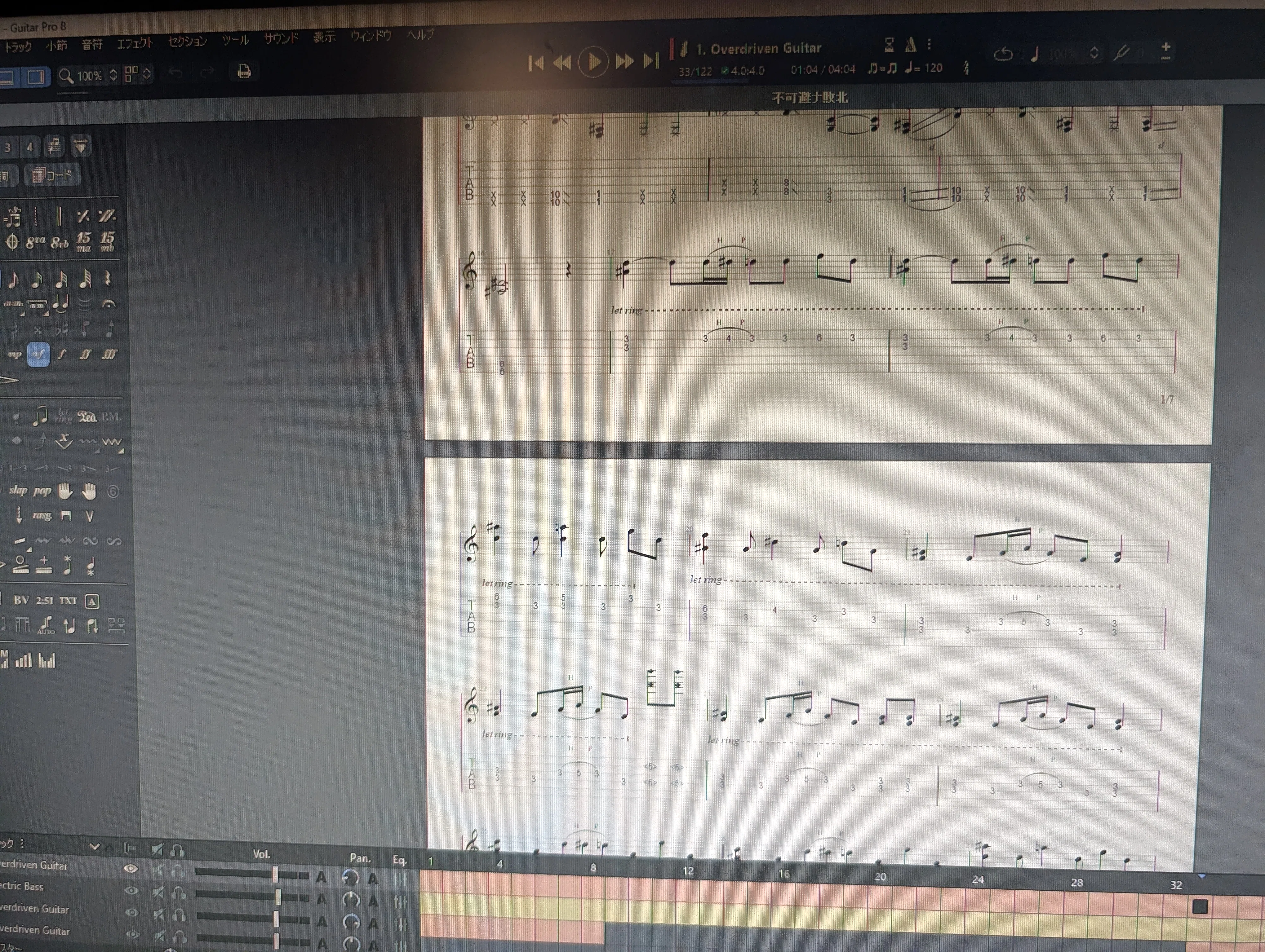Open the コード (Chord) button
1265x952 pixels.
(53, 175)
